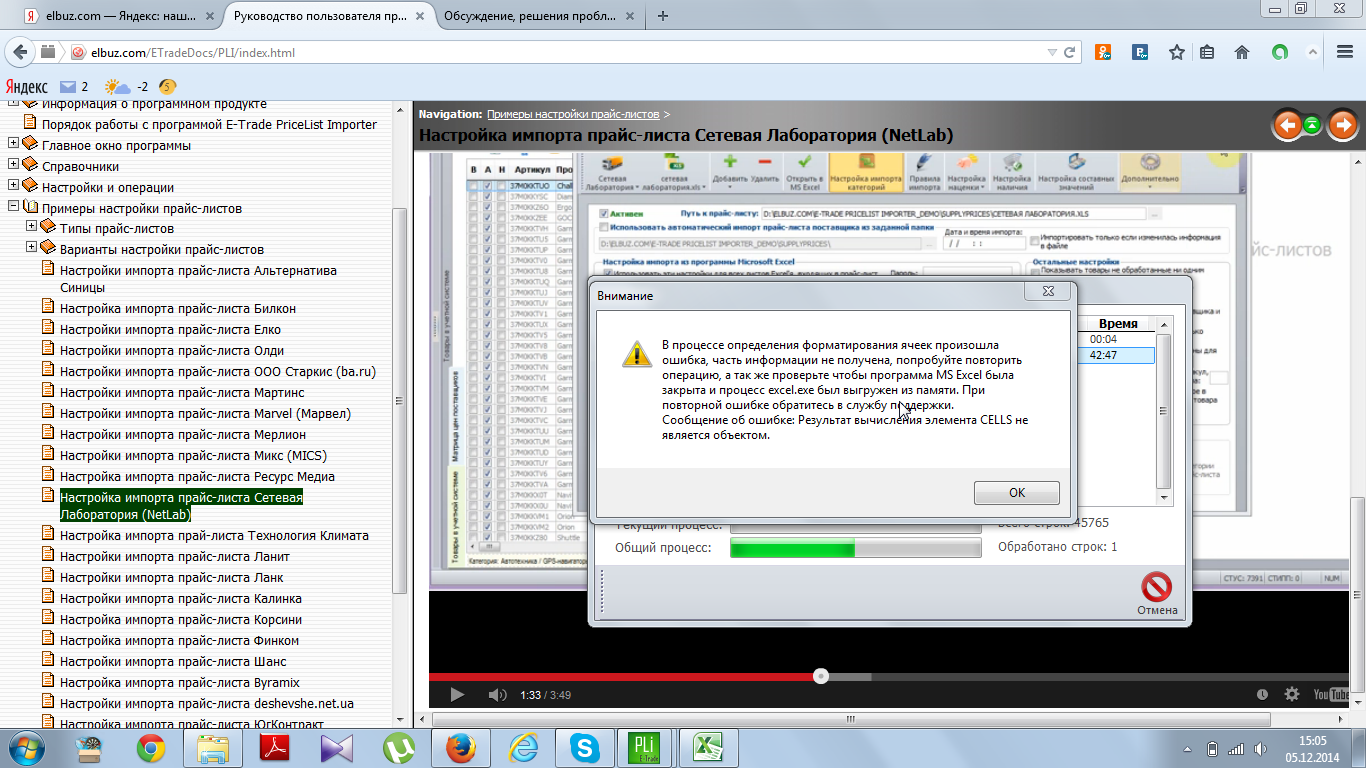
Task: Open Настройка импорта прайс-листа Билкон topic
Action: 178,309
